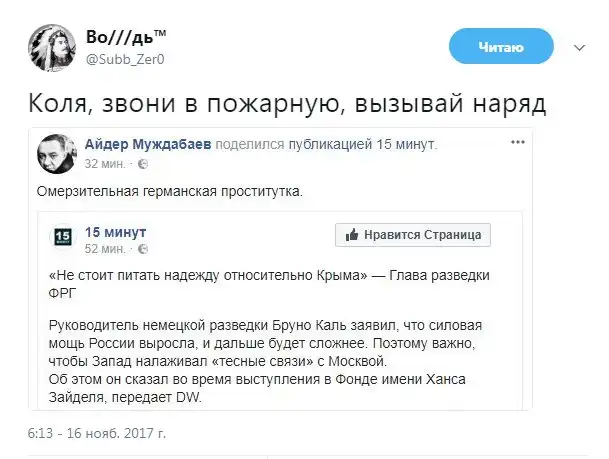
Task: Open the three-dots post options menu
Action: click(517, 142)
